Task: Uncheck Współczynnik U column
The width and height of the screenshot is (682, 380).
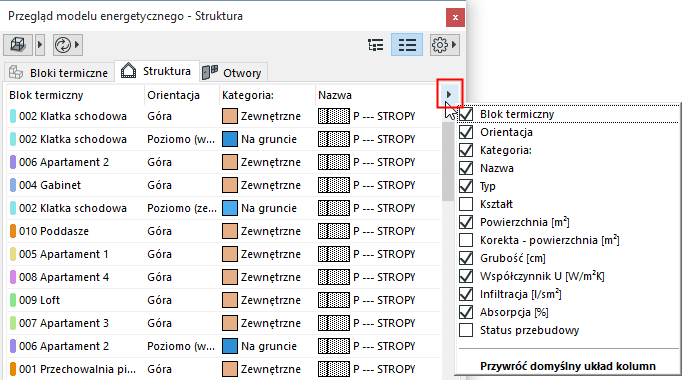Action: (466, 276)
